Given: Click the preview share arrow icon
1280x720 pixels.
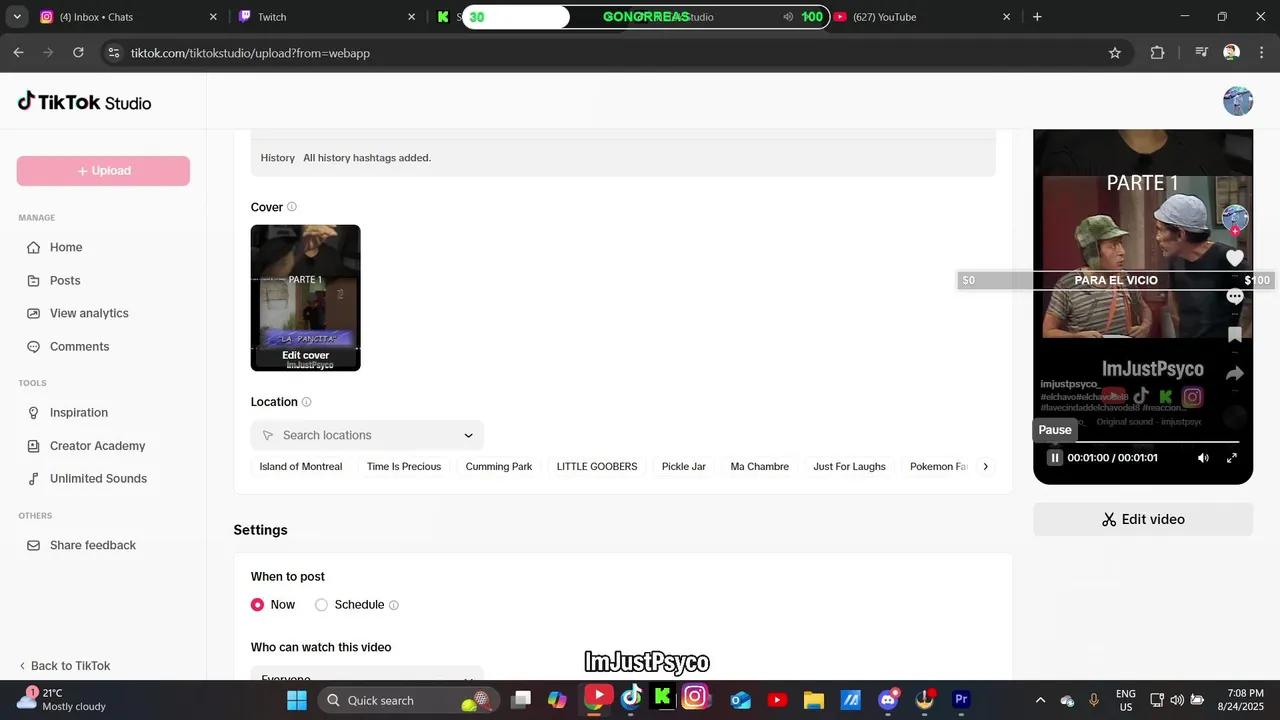Looking at the screenshot, I should (x=1235, y=373).
